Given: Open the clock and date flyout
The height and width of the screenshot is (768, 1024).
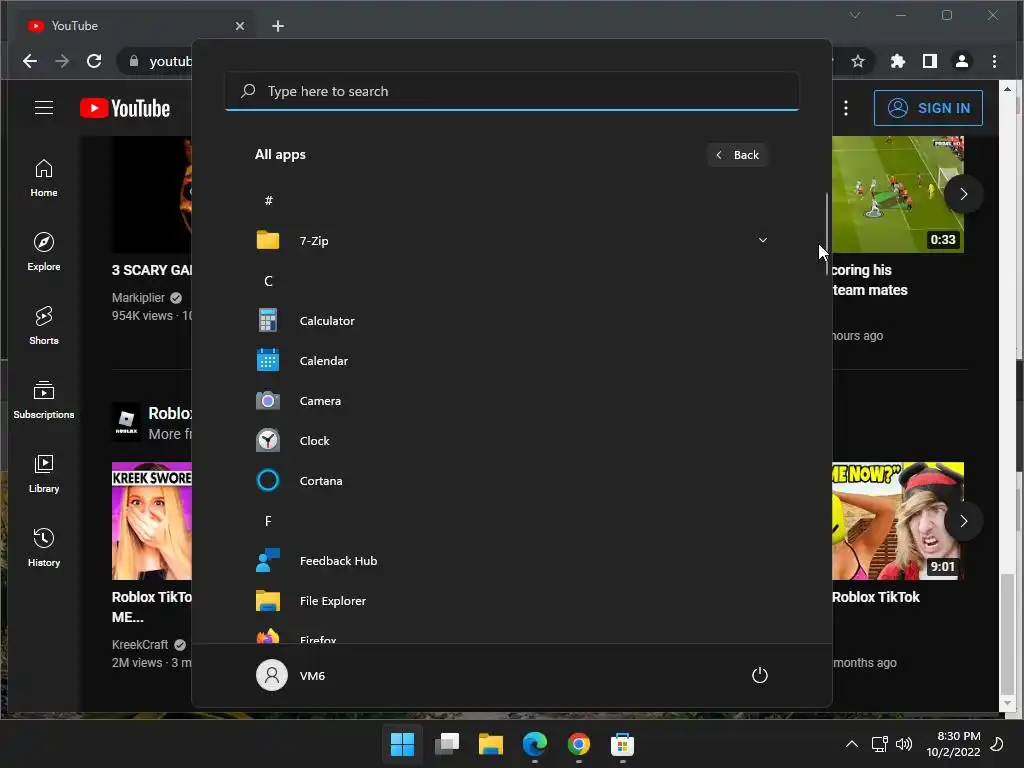Looking at the screenshot, I should (x=953, y=744).
